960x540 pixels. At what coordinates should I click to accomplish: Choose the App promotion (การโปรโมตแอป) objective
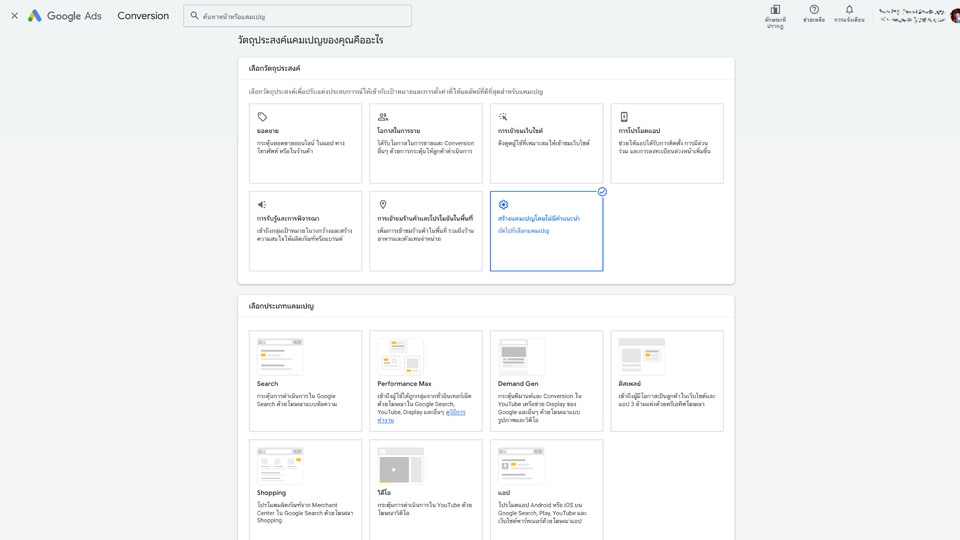(667, 143)
